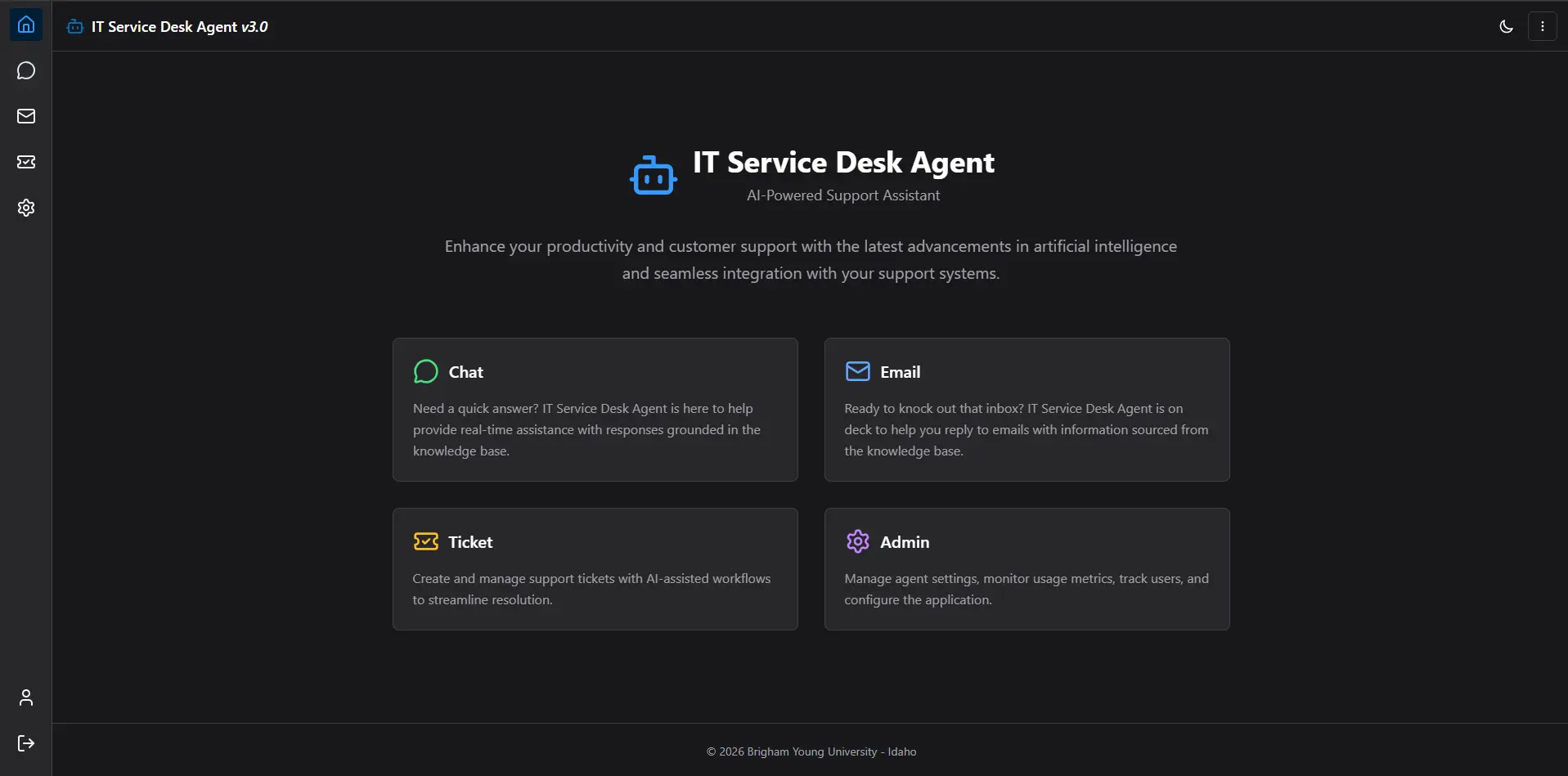Click the yellow ticket icon on the Ticket card

point(425,541)
